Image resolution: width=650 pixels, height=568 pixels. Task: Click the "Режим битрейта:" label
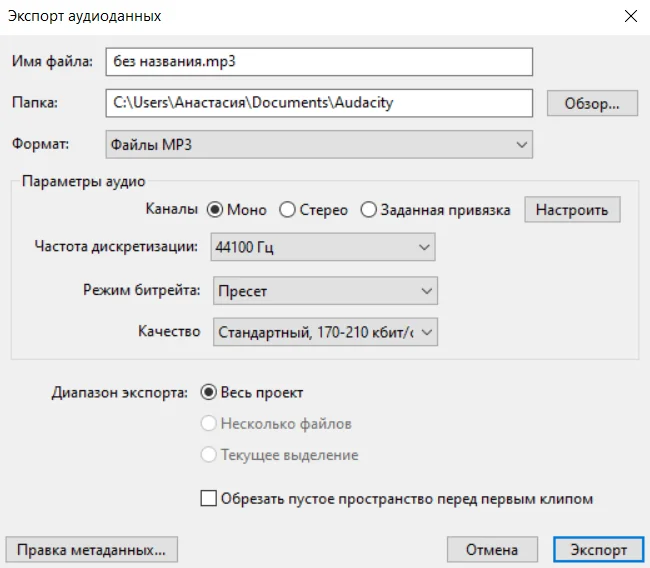(142, 290)
